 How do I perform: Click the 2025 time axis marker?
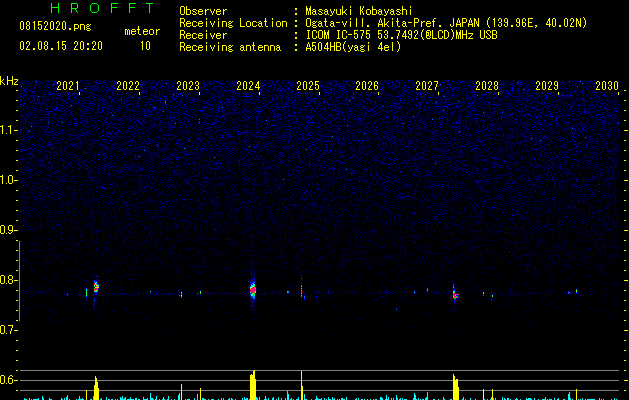pos(308,85)
